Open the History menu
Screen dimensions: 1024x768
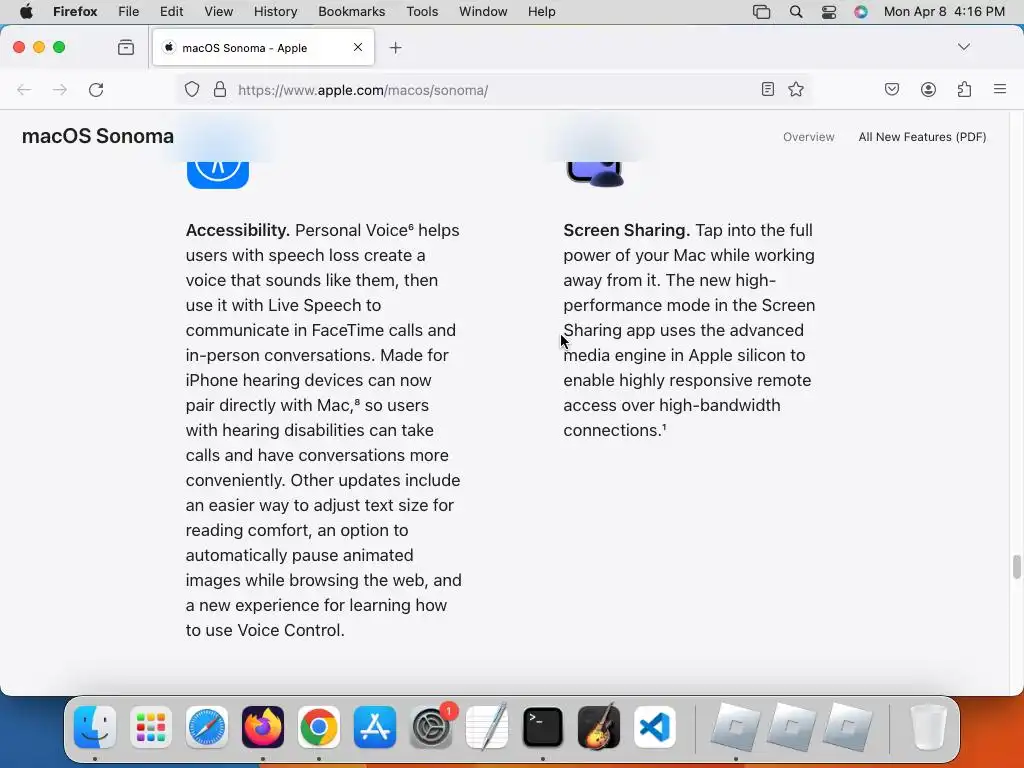(275, 12)
